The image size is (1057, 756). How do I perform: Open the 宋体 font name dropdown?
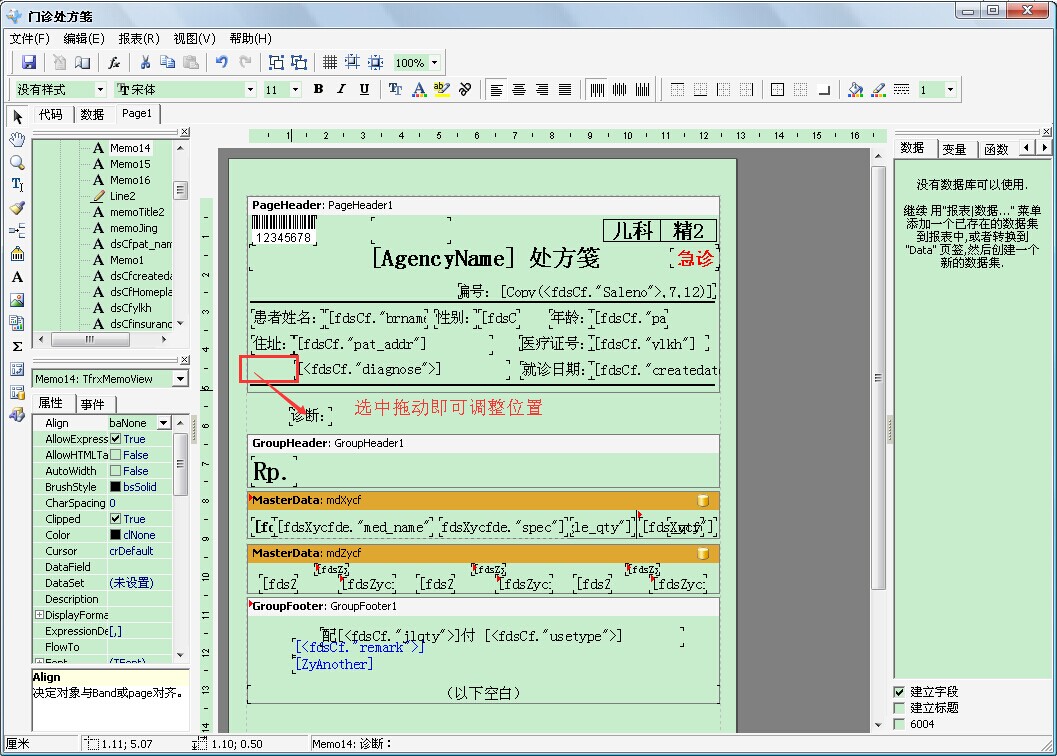click(250, 89)
